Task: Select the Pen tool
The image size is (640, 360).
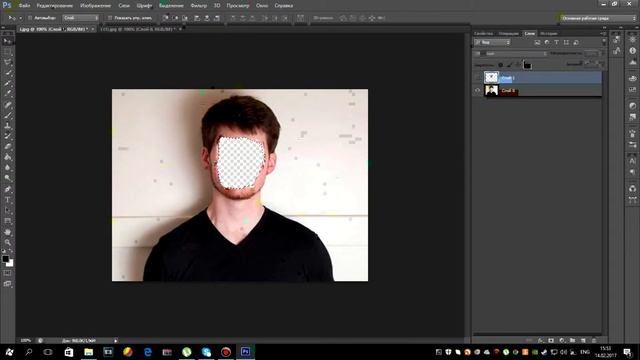Action: (7, 189)
